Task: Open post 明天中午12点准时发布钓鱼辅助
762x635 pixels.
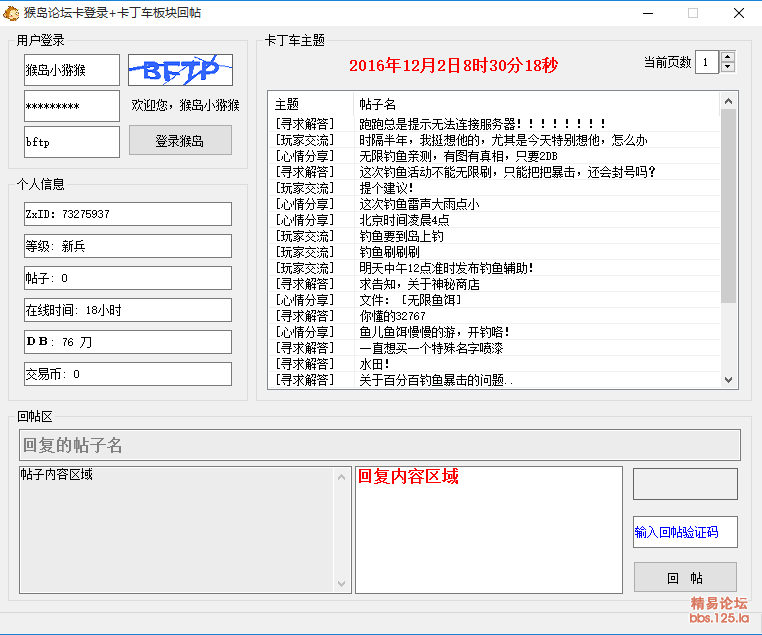Action: click(446, 268)
